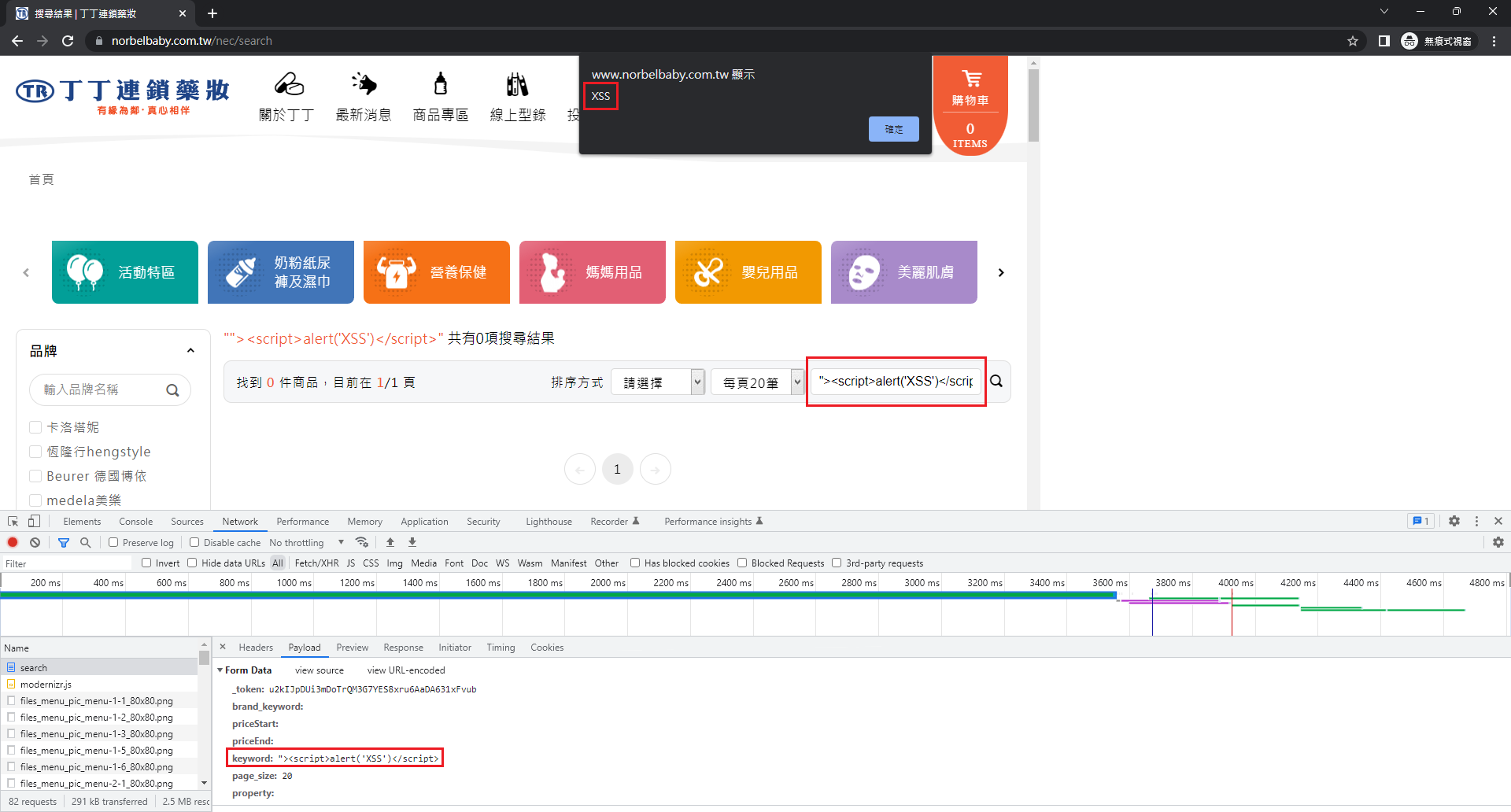Open the No throttling dropdown
1511x812 pixels.
[307, 542]
